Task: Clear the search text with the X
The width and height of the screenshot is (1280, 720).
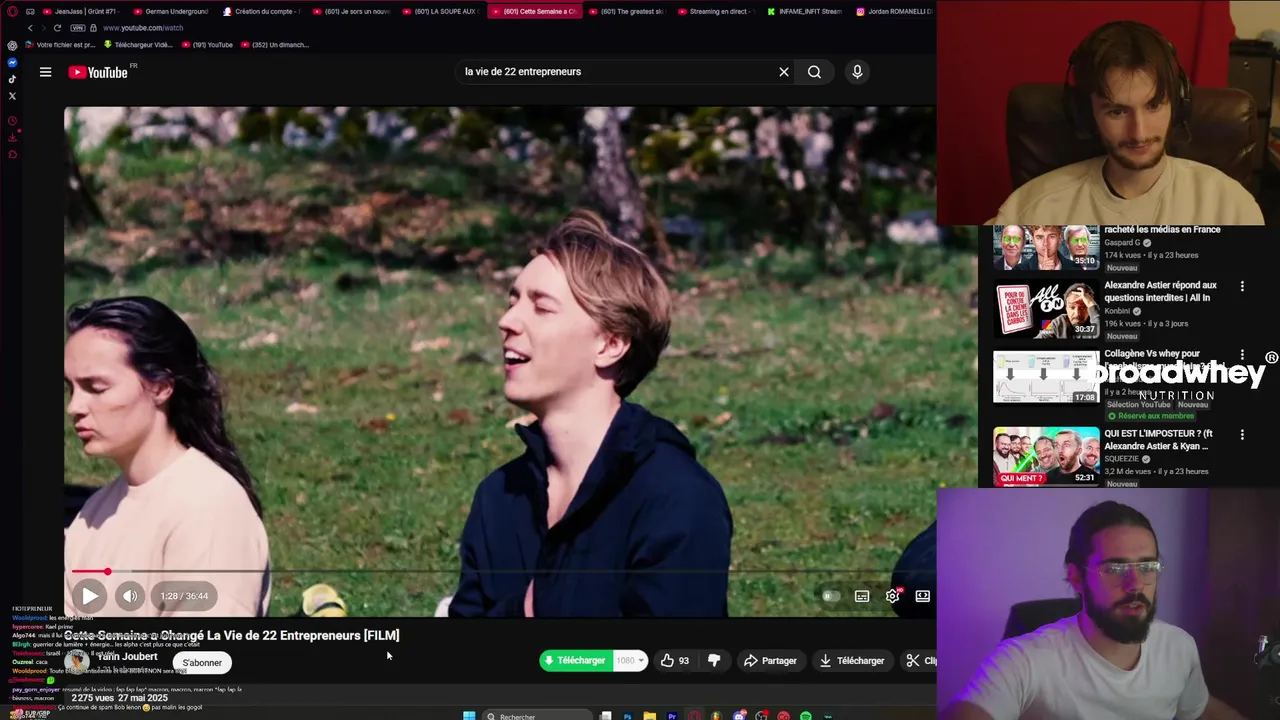Action: [784, 72]
